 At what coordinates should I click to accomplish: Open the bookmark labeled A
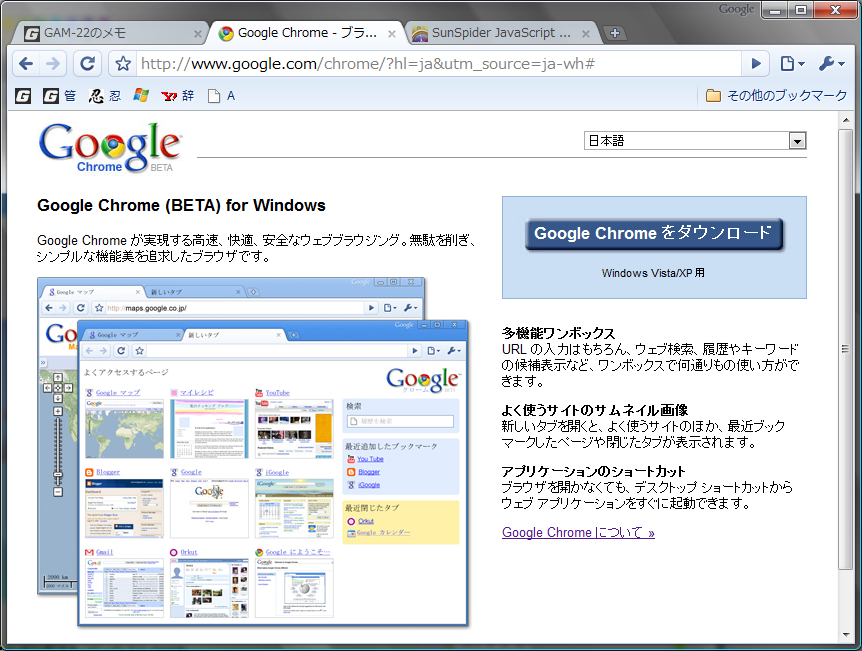click(x=222, y=96)
